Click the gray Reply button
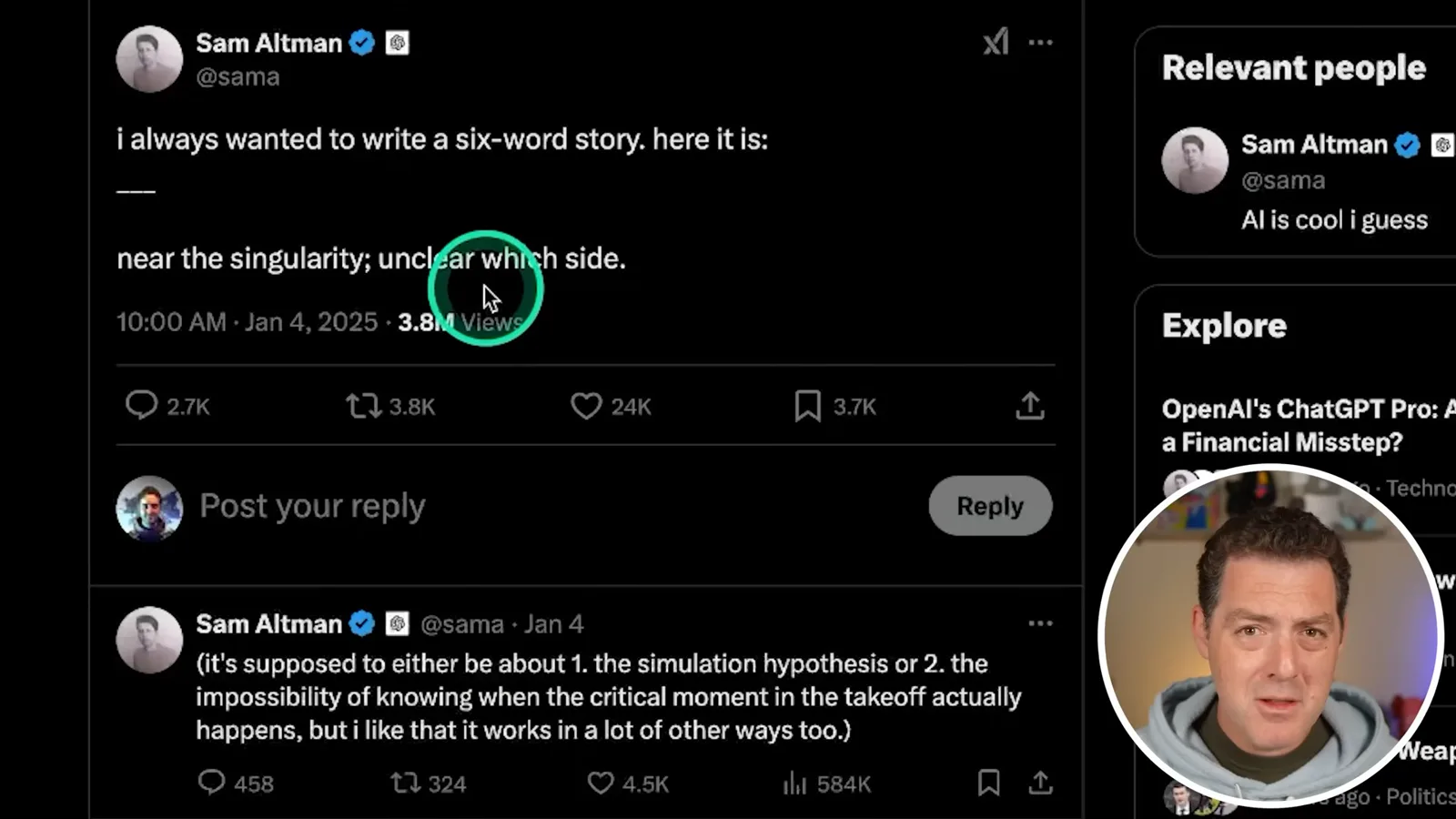The image size is (1456, 819). [x=990, y=506]
